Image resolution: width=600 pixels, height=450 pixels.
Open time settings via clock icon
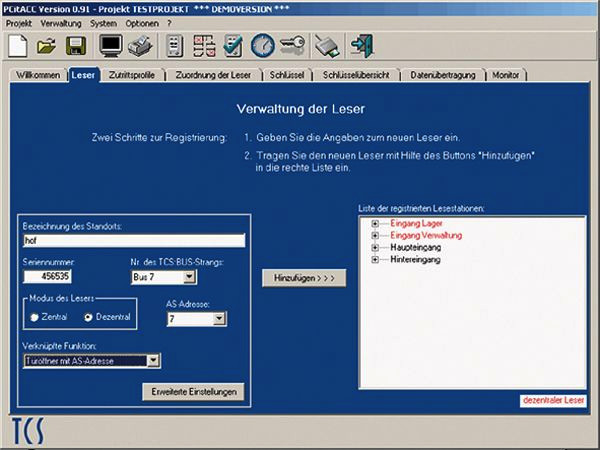tap(262, 46)
